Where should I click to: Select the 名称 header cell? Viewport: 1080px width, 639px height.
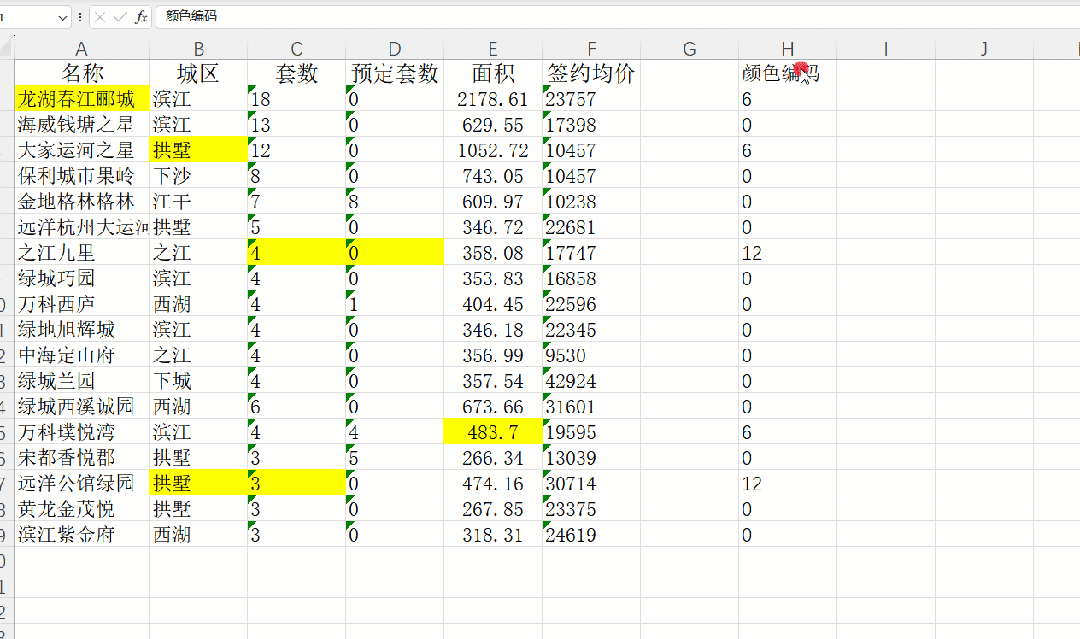click(x=82, y=73)
